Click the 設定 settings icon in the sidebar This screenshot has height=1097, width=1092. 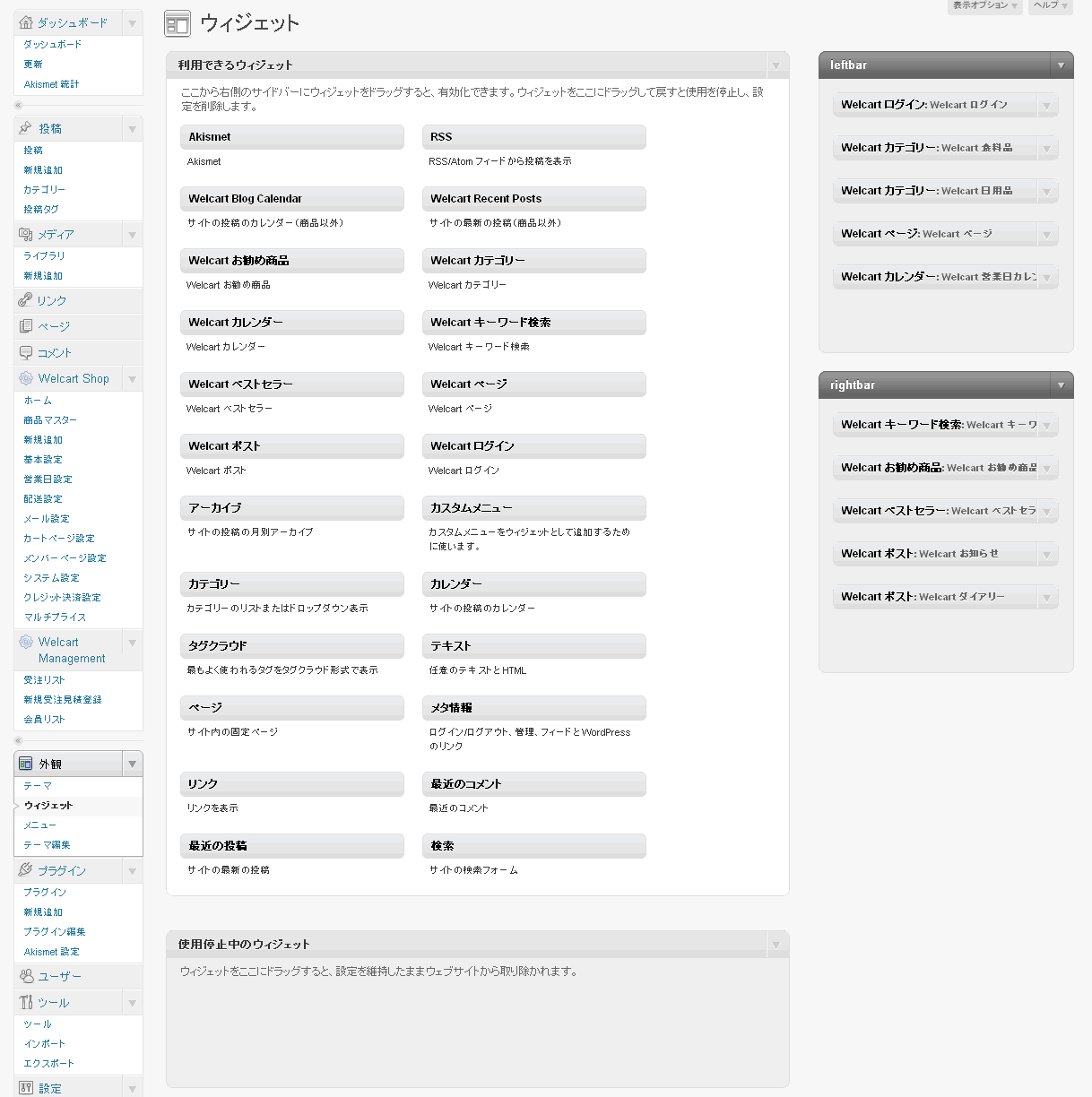point(26,1088)
